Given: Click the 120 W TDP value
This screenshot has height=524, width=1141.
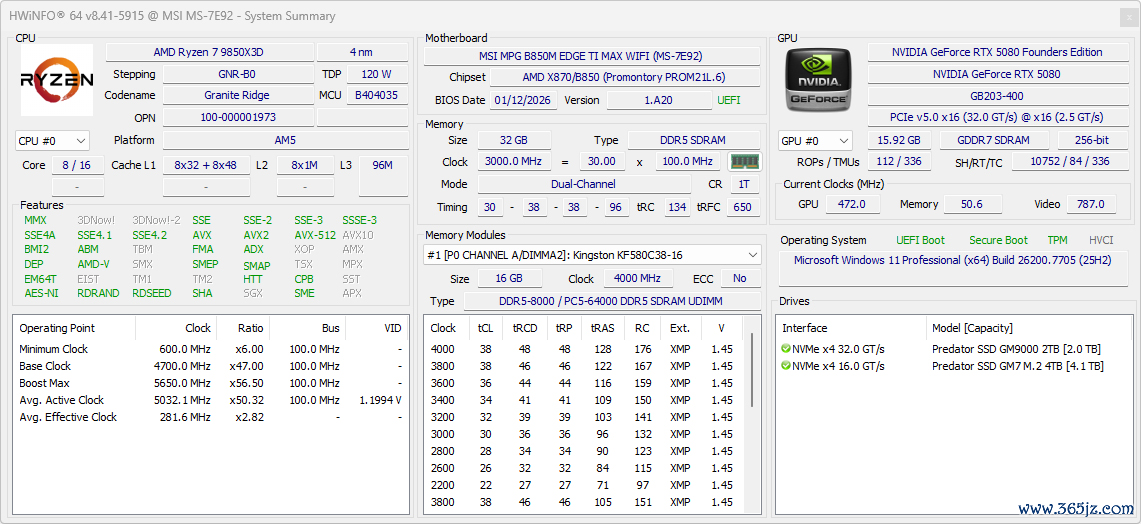Looking at the screenshot, I should click(x=376, y=74).
